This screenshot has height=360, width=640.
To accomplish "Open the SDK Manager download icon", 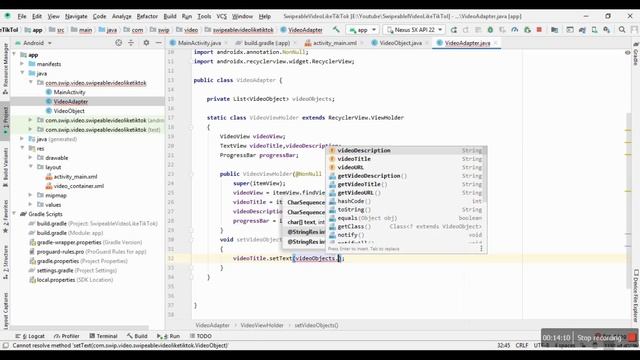I will point(607,30).
